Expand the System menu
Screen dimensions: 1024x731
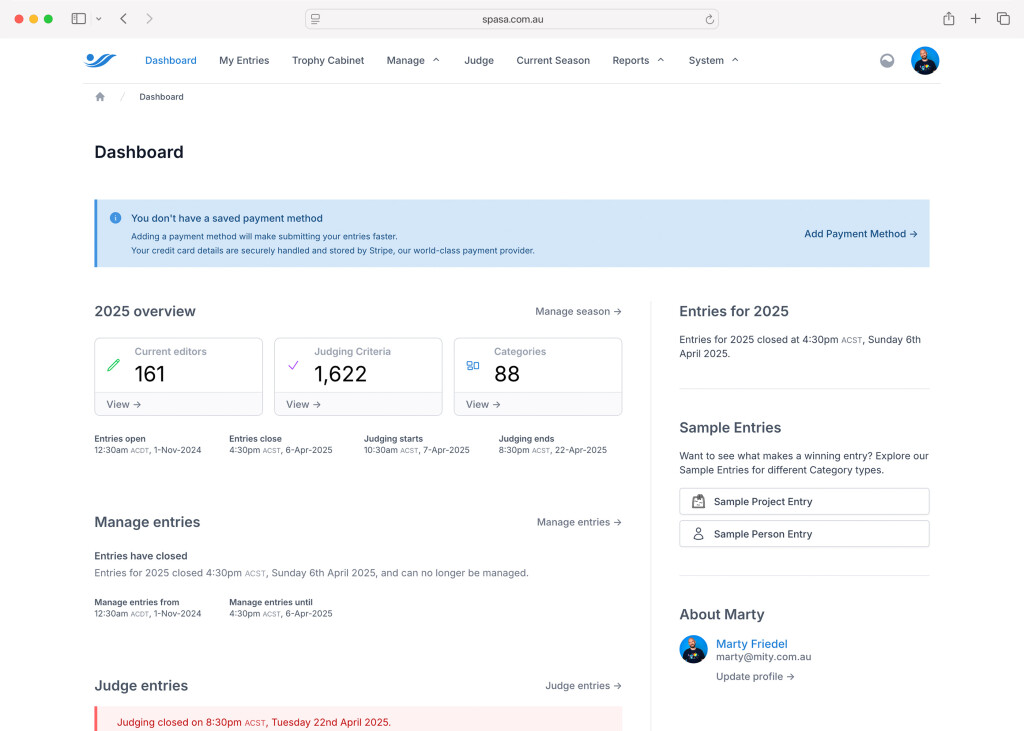pos(713,60)
